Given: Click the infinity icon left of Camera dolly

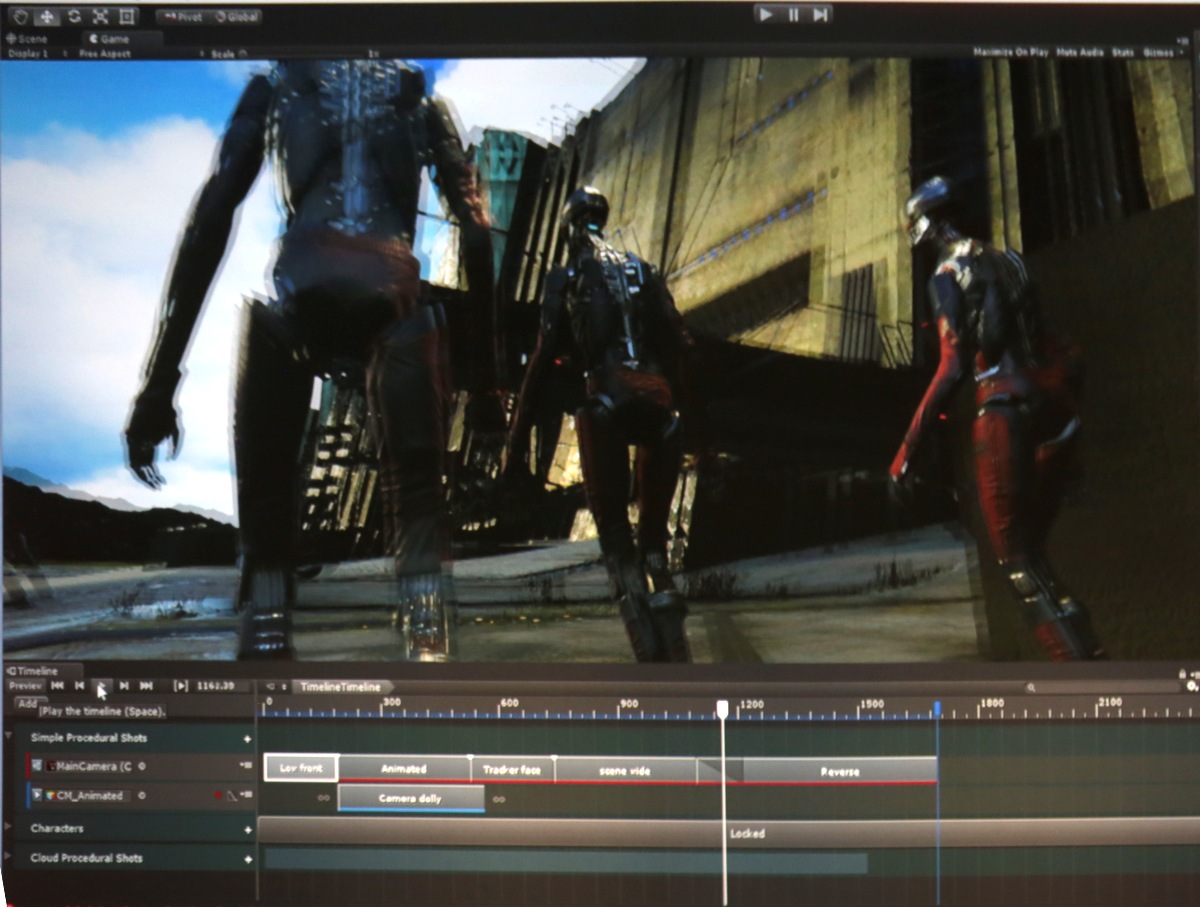Looking at the screenshot, I should [323, 798].
